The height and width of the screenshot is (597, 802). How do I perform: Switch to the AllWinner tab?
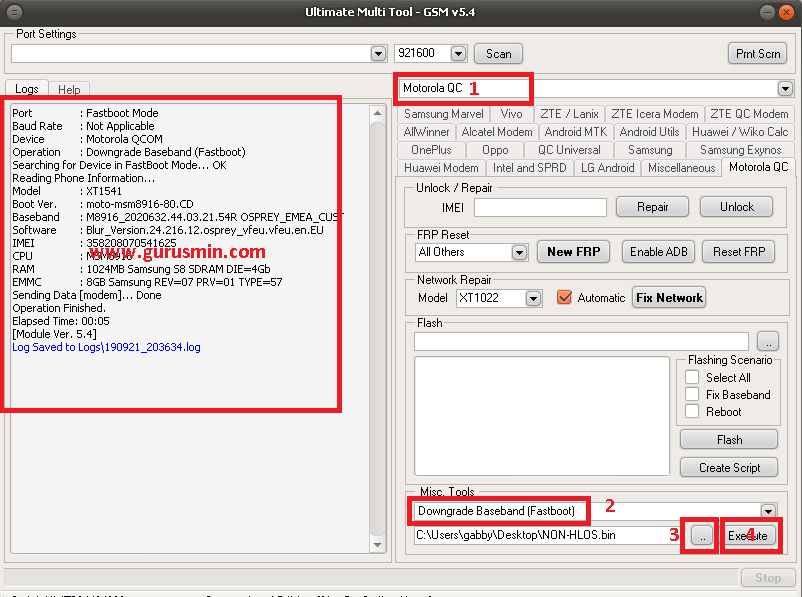(x=426, y=132)
